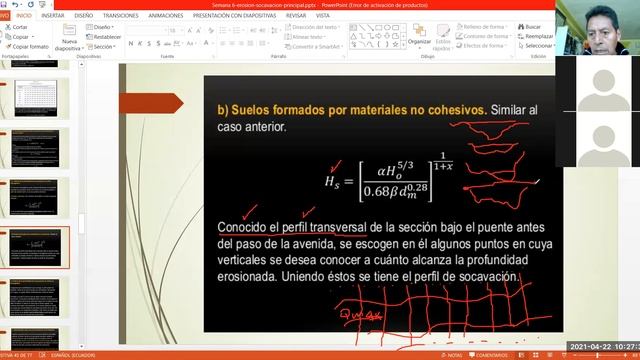The height and width of the screenshot is (360, 640).
Task: Switch to the VISTA tab
Action: point(322,16)
